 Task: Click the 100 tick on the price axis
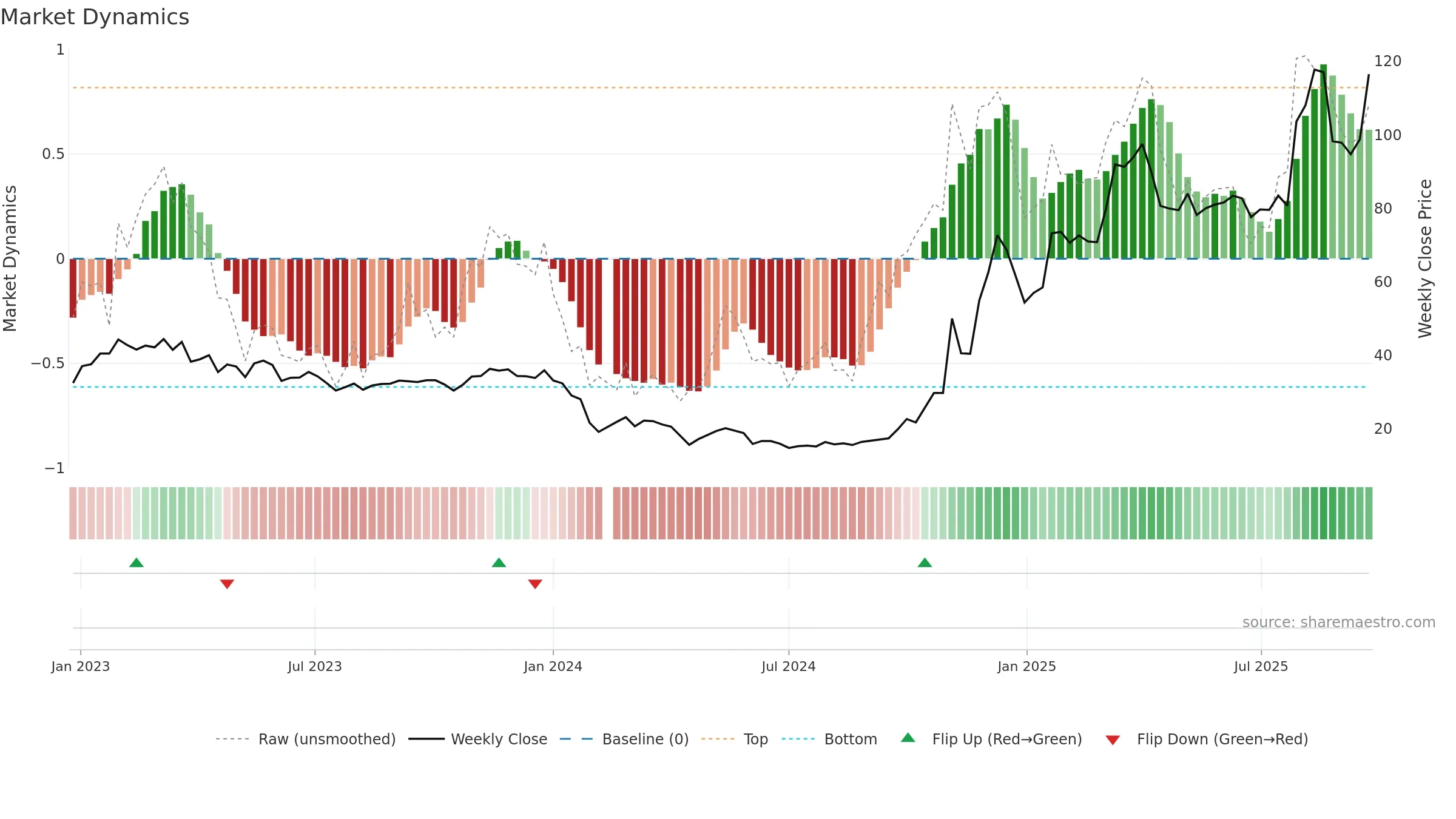[1387, 135]
